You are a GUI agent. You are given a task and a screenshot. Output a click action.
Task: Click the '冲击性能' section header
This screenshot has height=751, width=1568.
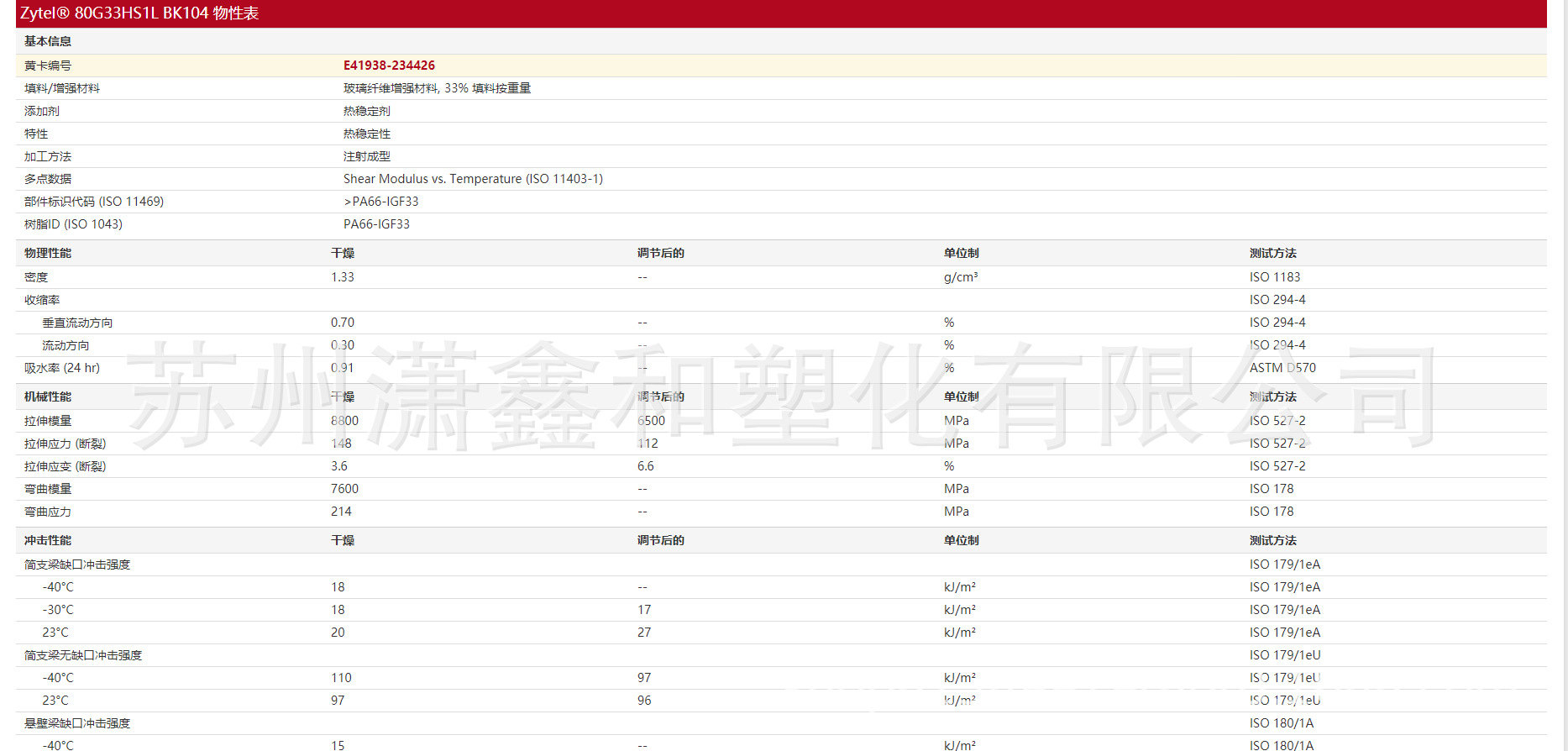coord(48,540)
